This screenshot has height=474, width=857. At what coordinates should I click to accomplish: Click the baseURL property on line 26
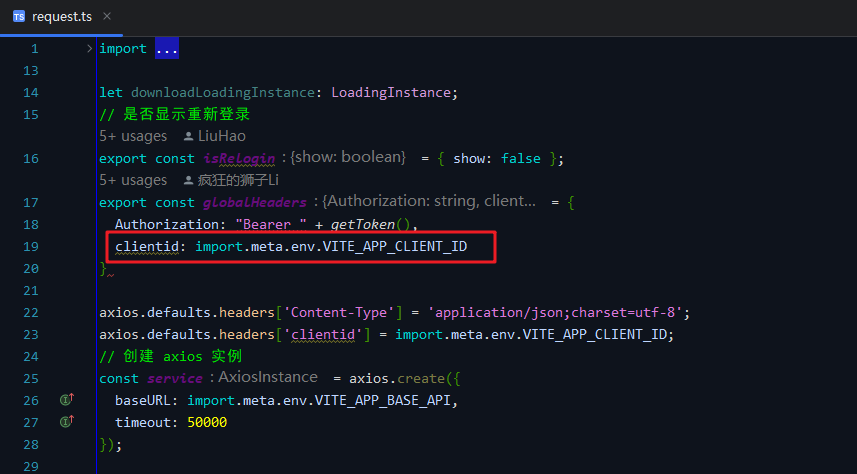143,400
